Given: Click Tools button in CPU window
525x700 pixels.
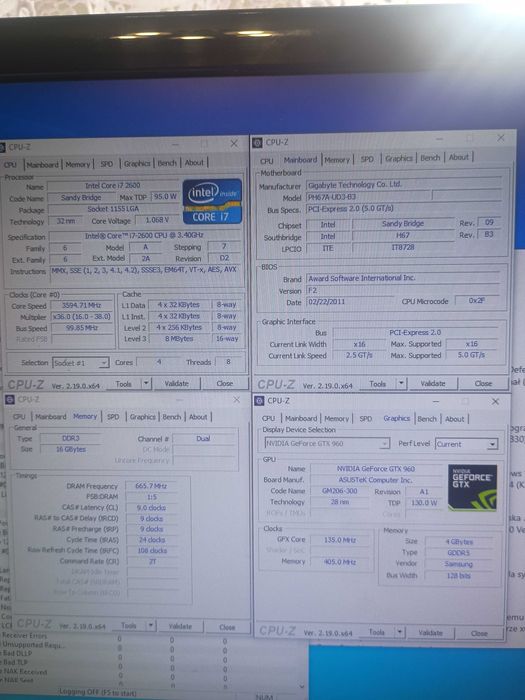Looking at the screenshot, I should [x=124, y=384].
